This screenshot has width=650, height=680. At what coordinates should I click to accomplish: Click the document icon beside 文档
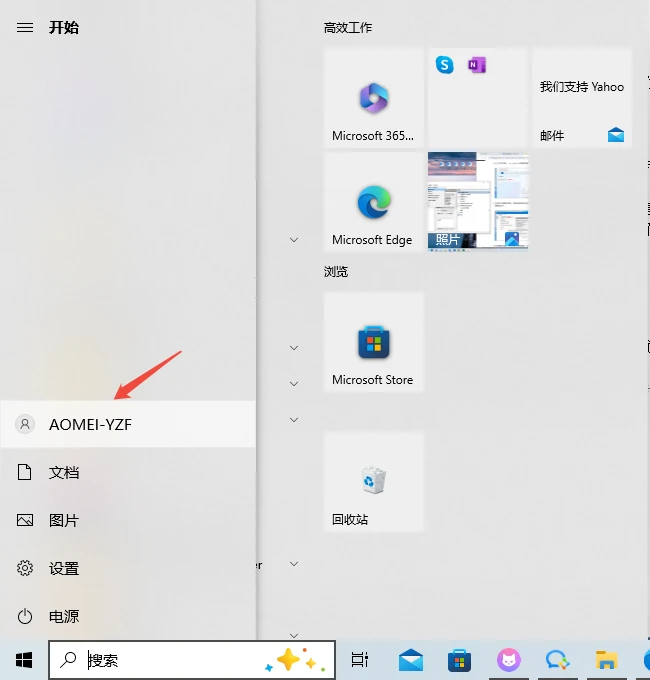click(x=24, y=472)
